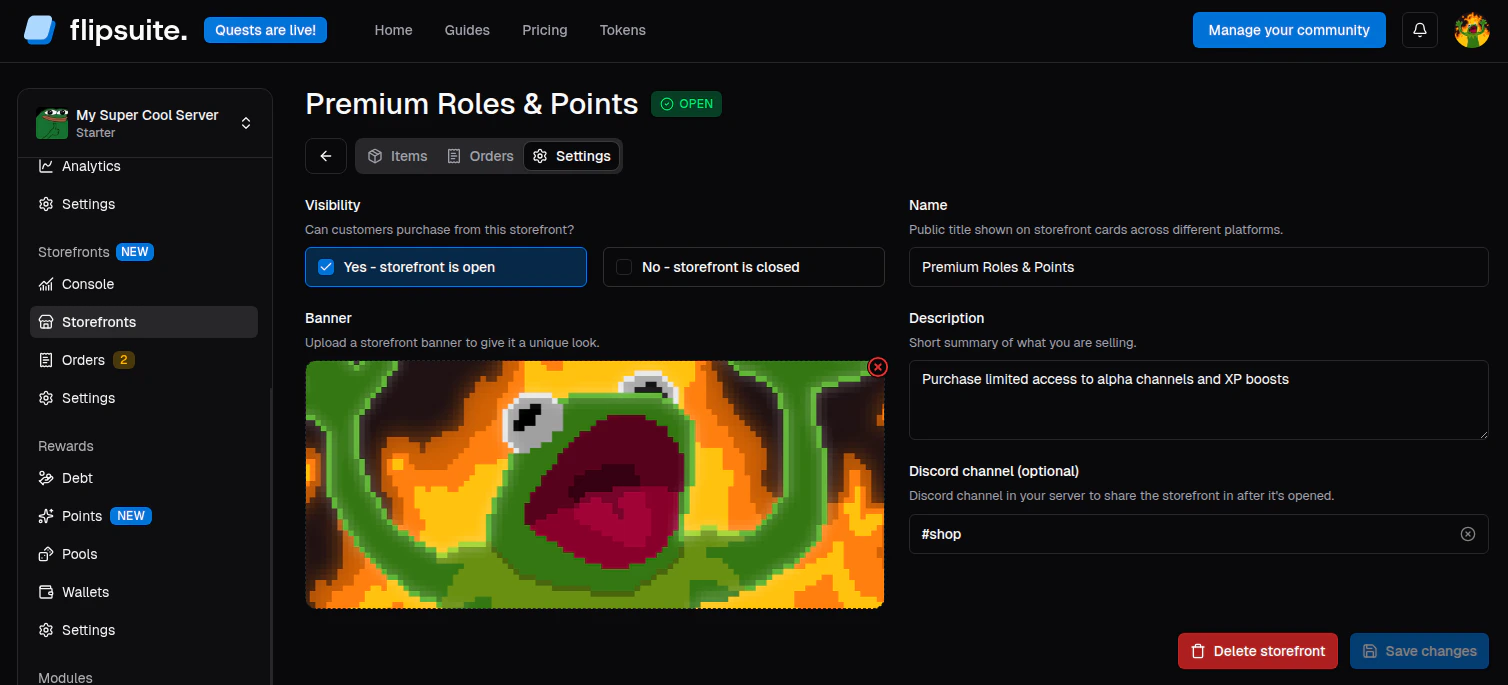
Task: Click the server avatar in sidebar
Action: (52, 123)
